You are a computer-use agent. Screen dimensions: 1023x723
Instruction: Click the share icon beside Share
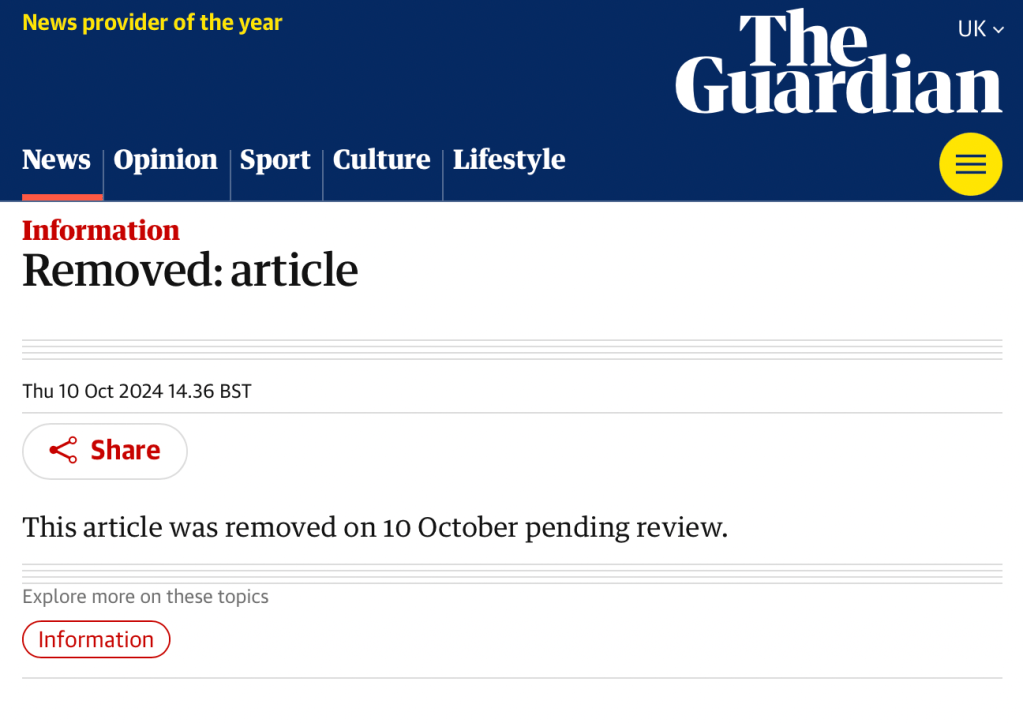pos(63,451)
